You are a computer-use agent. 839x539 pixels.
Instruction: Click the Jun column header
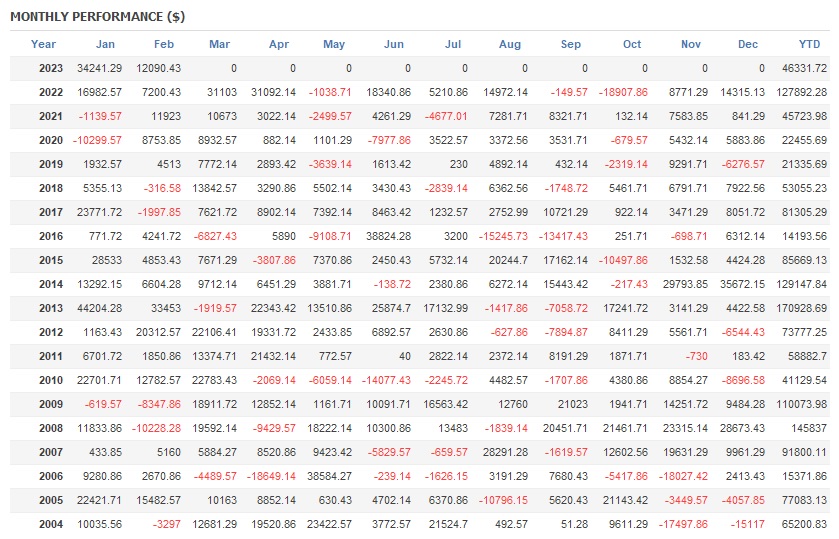click(394, 44)
